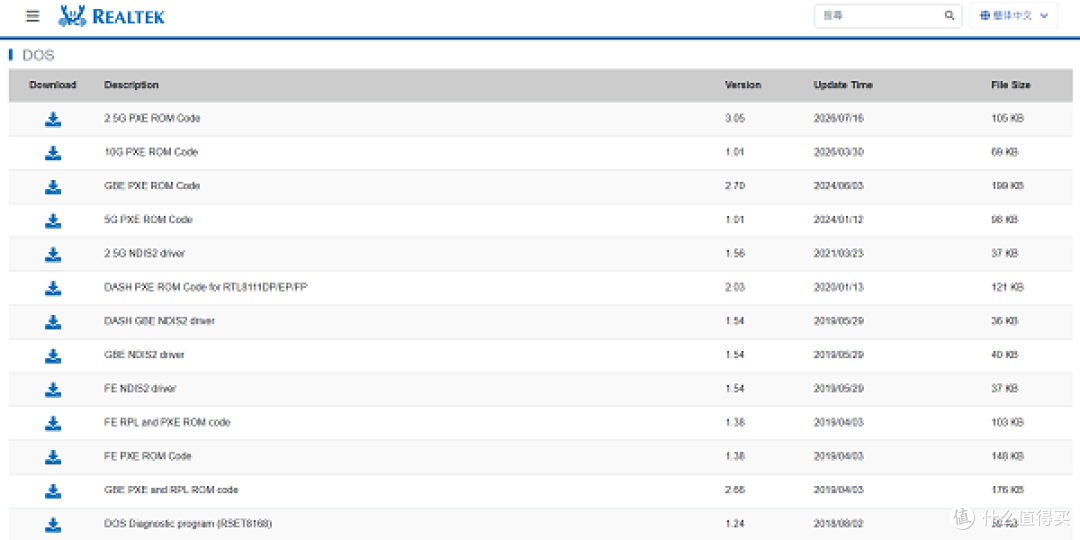Image resolution: width=1080 pixels, height=540 pixels.
Task: Click the Update Time column header
Action: pyautogui.click(x=843, y=85)
